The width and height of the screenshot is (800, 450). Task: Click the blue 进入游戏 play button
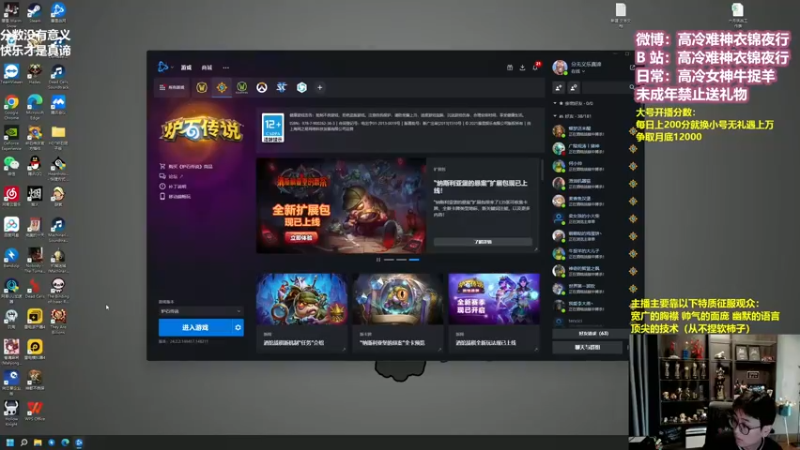195,328
